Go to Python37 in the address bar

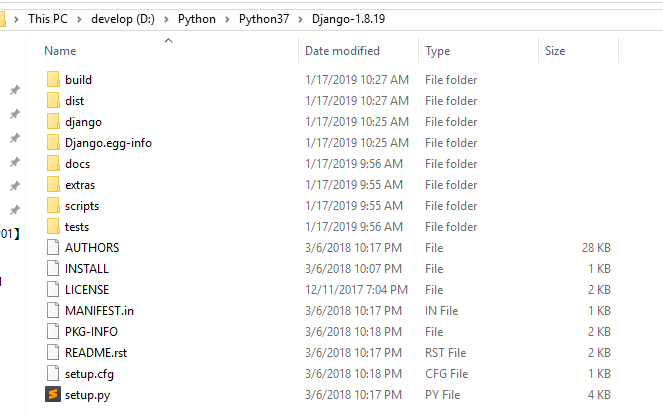pyautogui.click(x=264, y=19)
